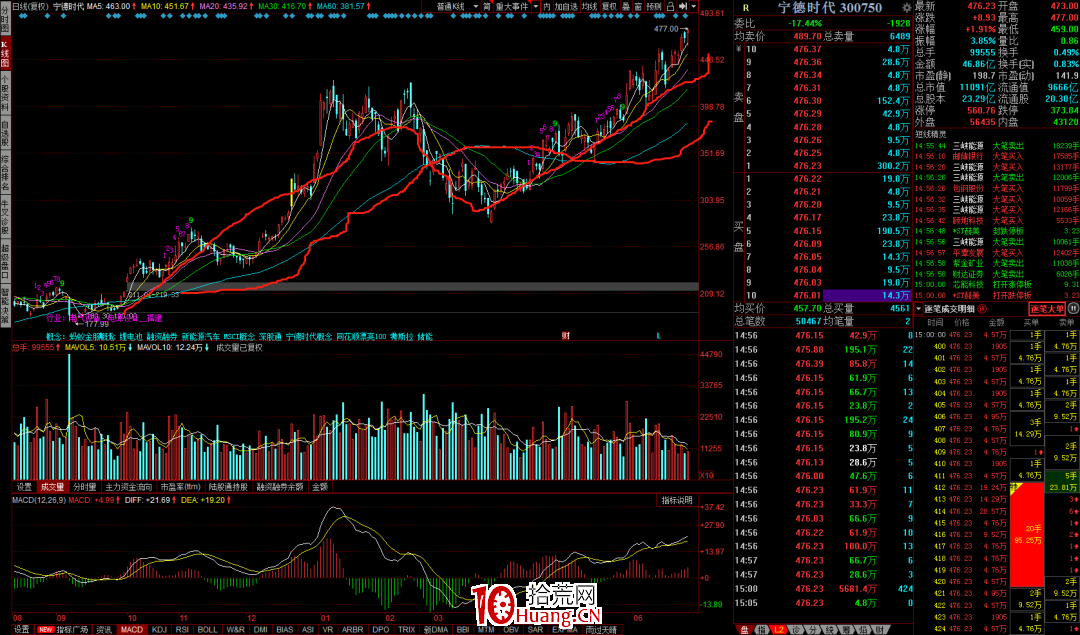Select the MACD indicator tab
This screenshot has height=635, width=1080.
pyautogui.click(x=131, y=629)
